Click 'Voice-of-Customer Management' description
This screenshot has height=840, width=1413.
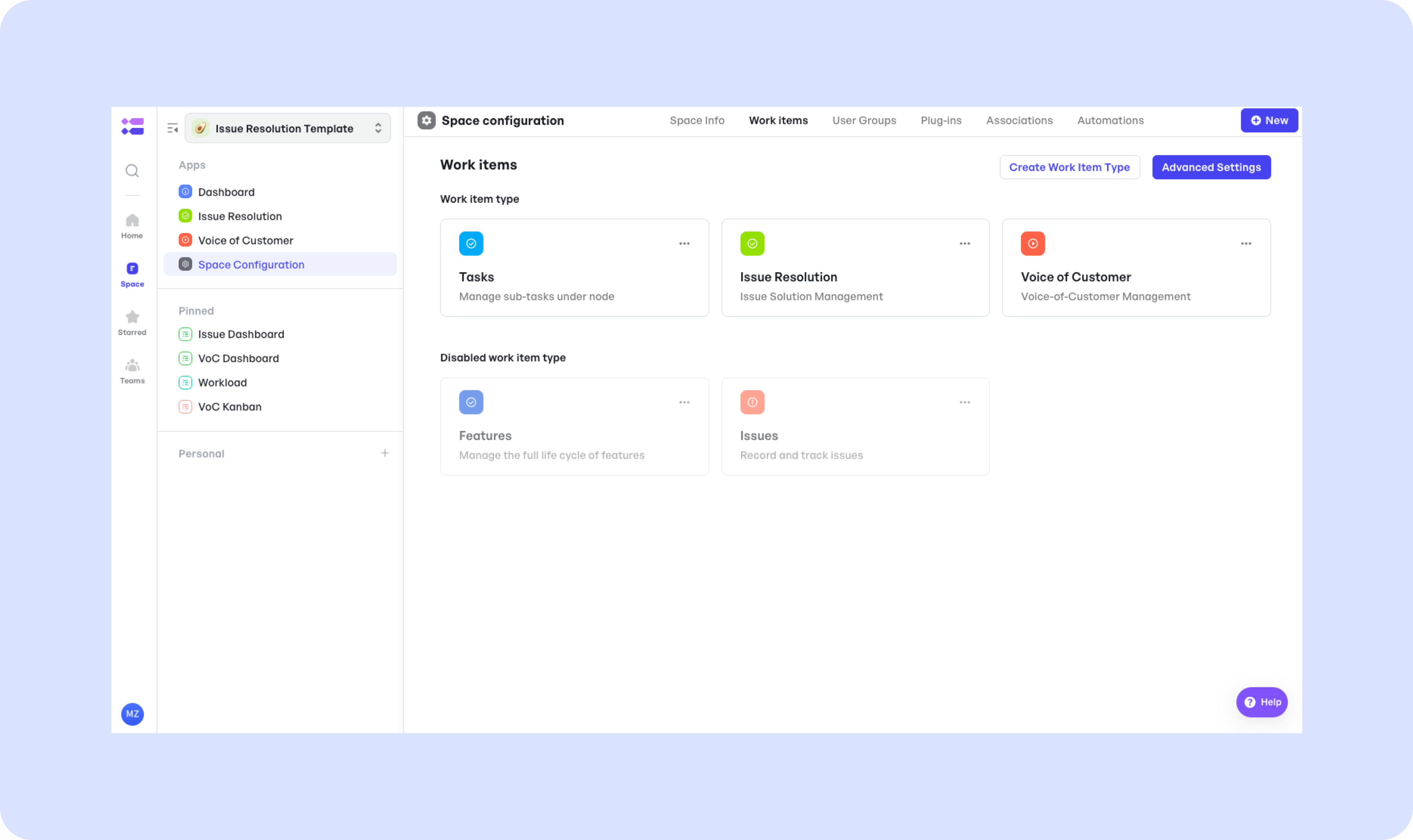tap(1106, 297)
